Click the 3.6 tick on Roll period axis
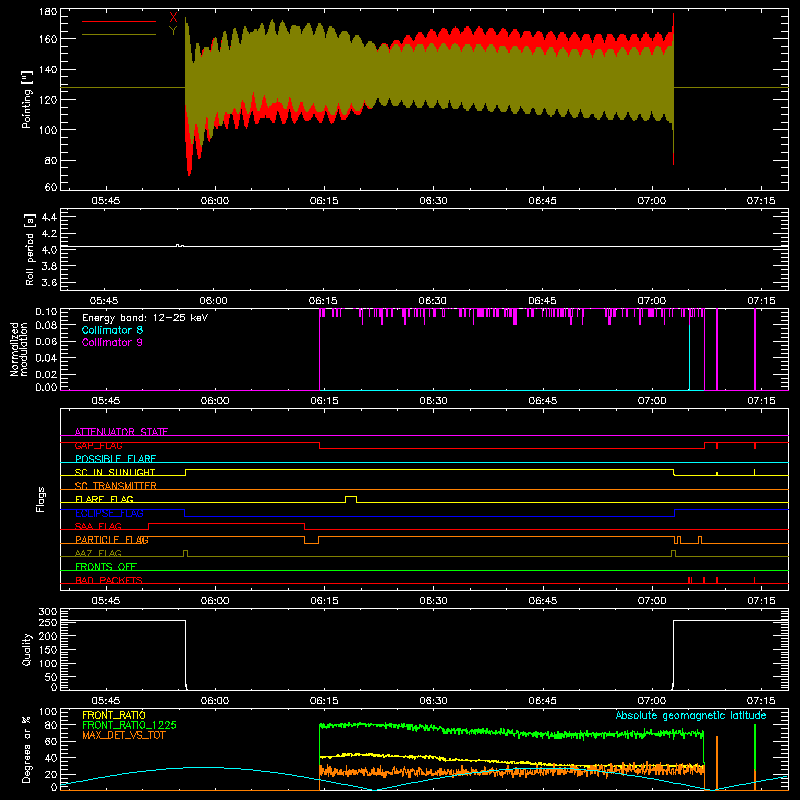Viewport: 800px width, 800px height. tap(49, 283)
